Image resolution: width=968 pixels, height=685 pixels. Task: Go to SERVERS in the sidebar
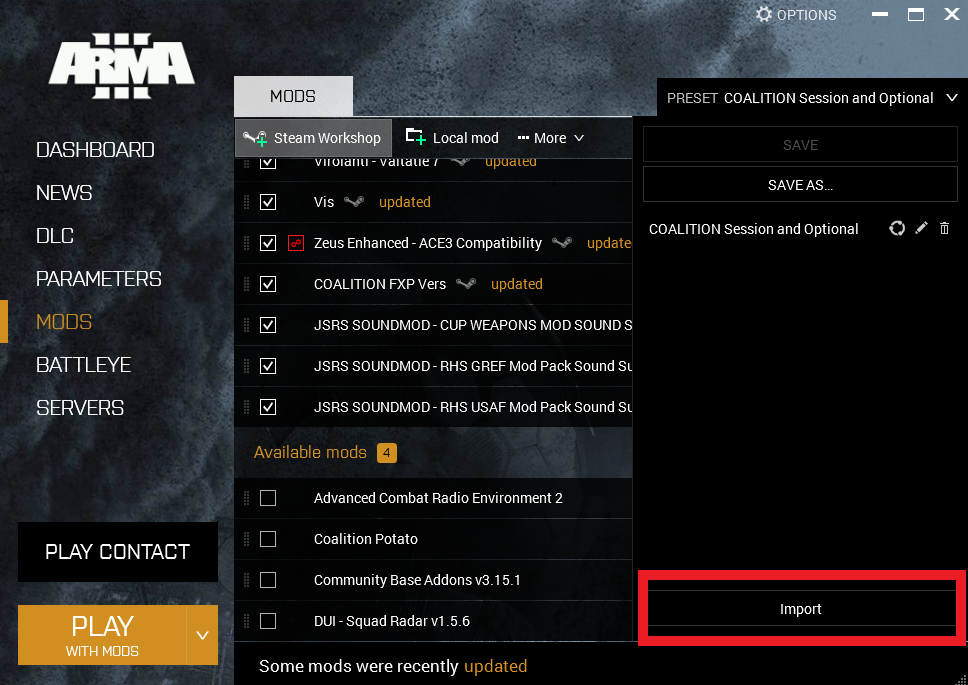pyautogui.click(x=80, y=408)
